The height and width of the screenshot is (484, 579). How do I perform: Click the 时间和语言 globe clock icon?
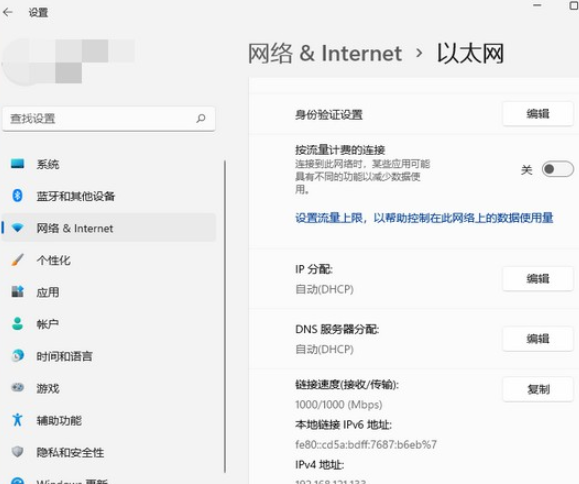pyautogui.click(x=17, y=356)
